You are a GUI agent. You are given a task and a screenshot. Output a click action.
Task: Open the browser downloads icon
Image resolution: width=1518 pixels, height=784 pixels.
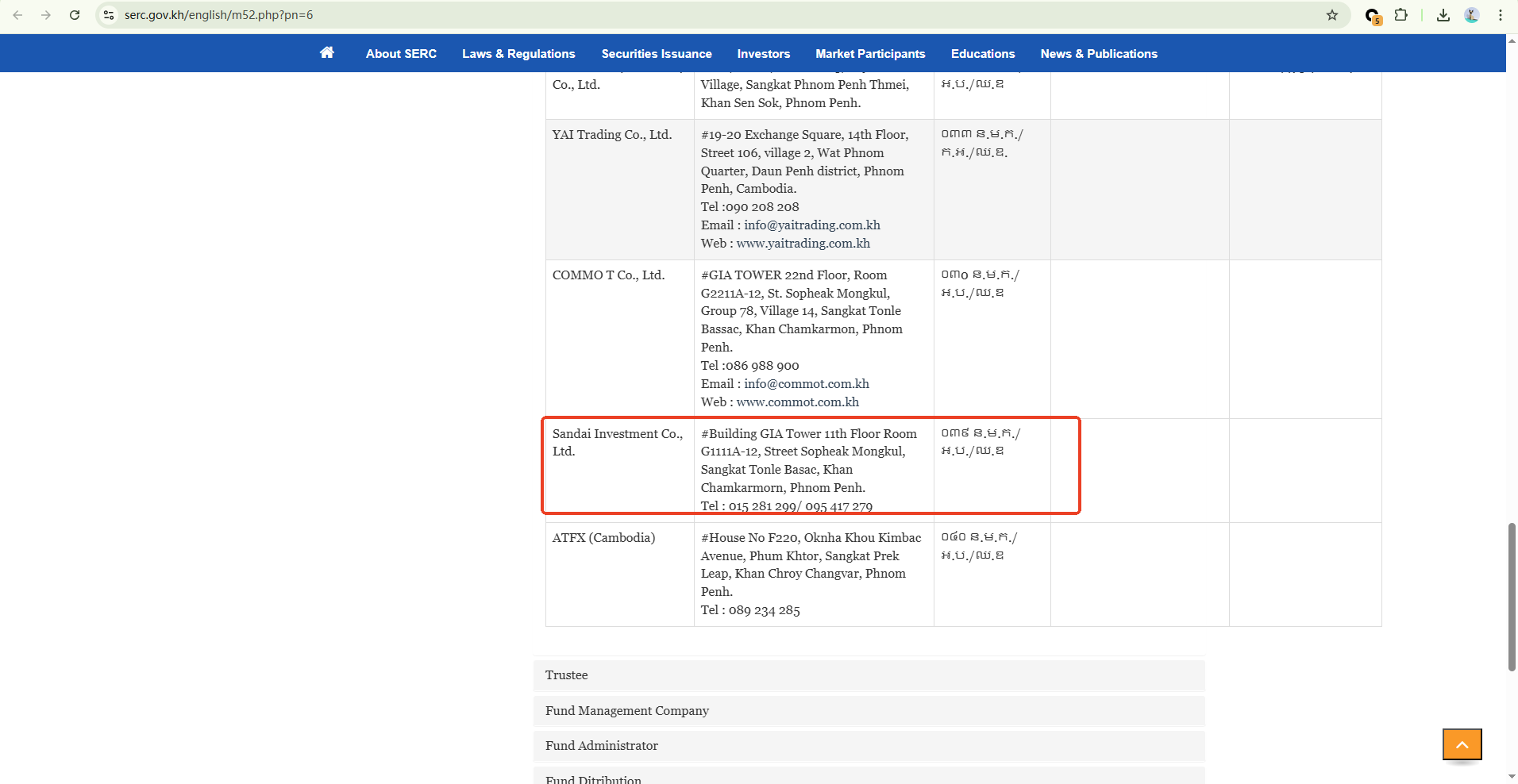pyautogui.click(x=1443, y=15)
